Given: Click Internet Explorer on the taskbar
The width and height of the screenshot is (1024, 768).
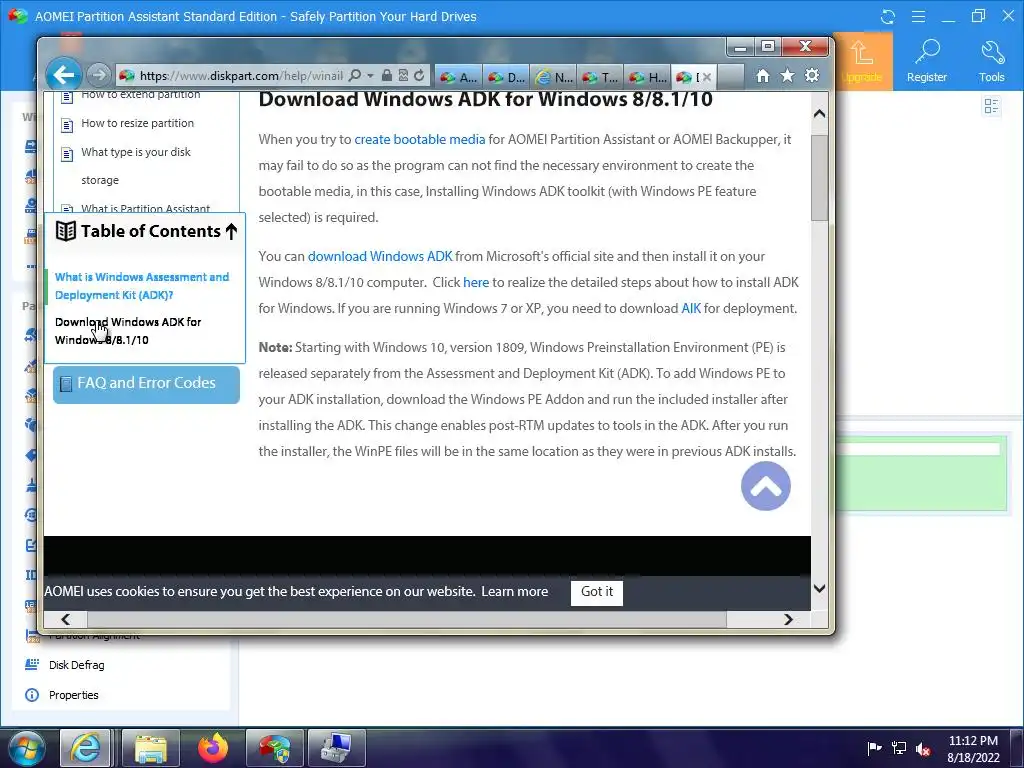Looking at the screenshot, I should pyautogui.click(x=86, y=748).
